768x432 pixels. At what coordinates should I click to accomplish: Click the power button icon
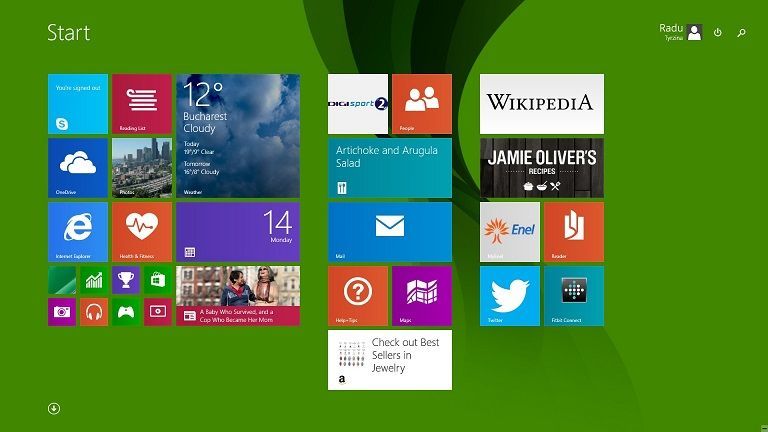(x=718, y=32)
